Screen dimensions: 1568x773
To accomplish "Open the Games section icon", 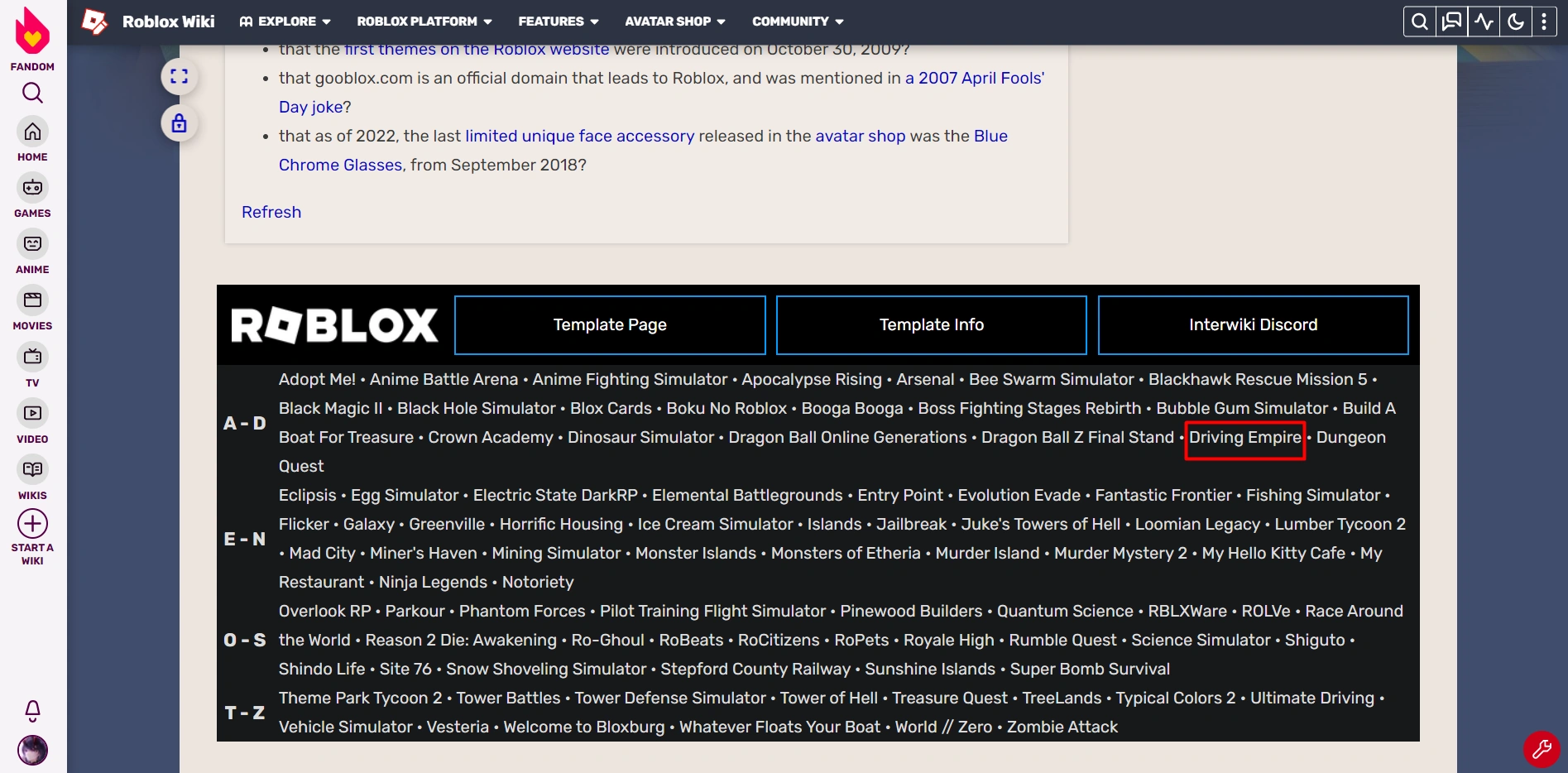I will (x=31, y=187).
